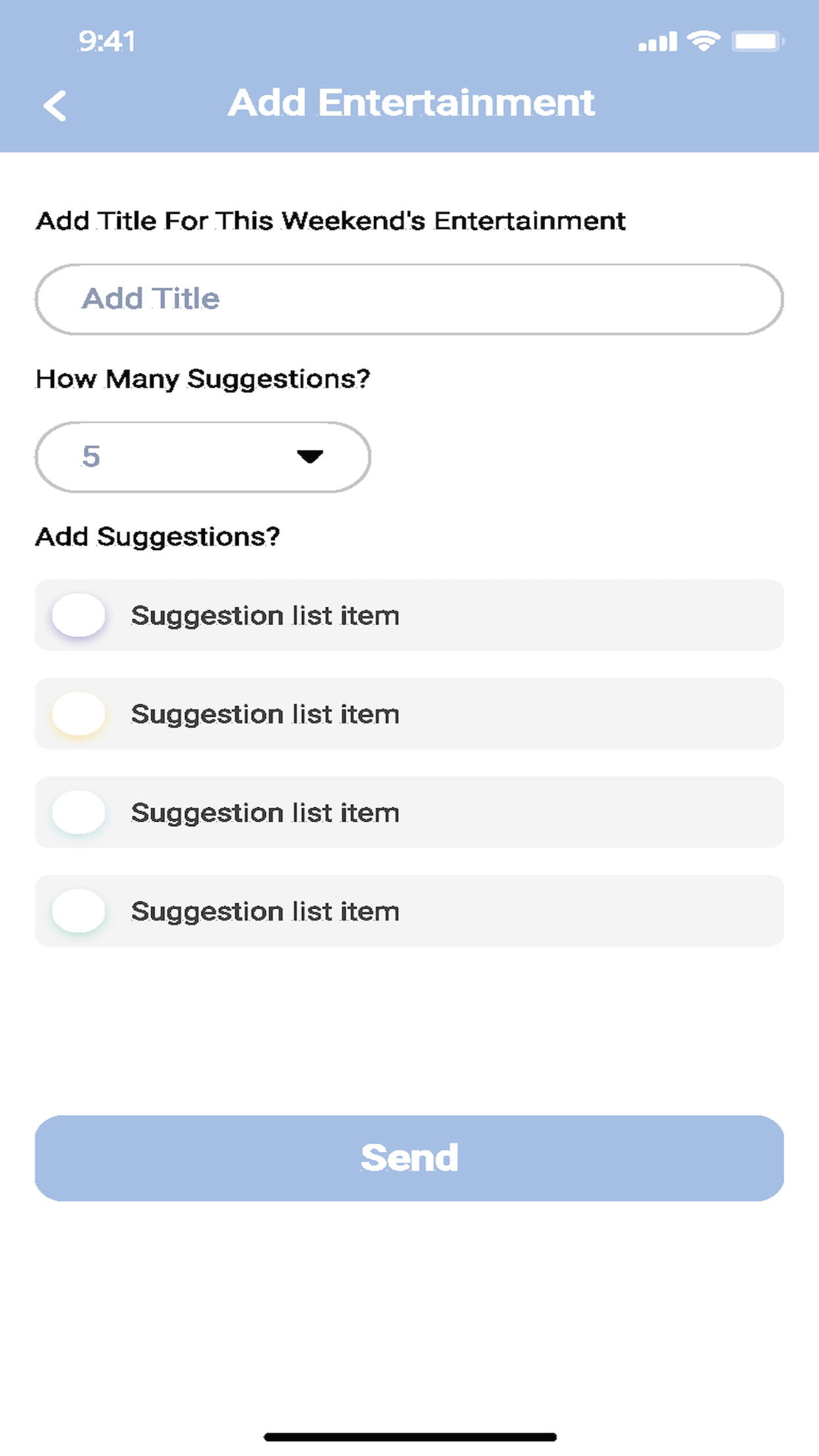Tap the Add Entertainment header title
The image size is (819, 1456).
411,103
